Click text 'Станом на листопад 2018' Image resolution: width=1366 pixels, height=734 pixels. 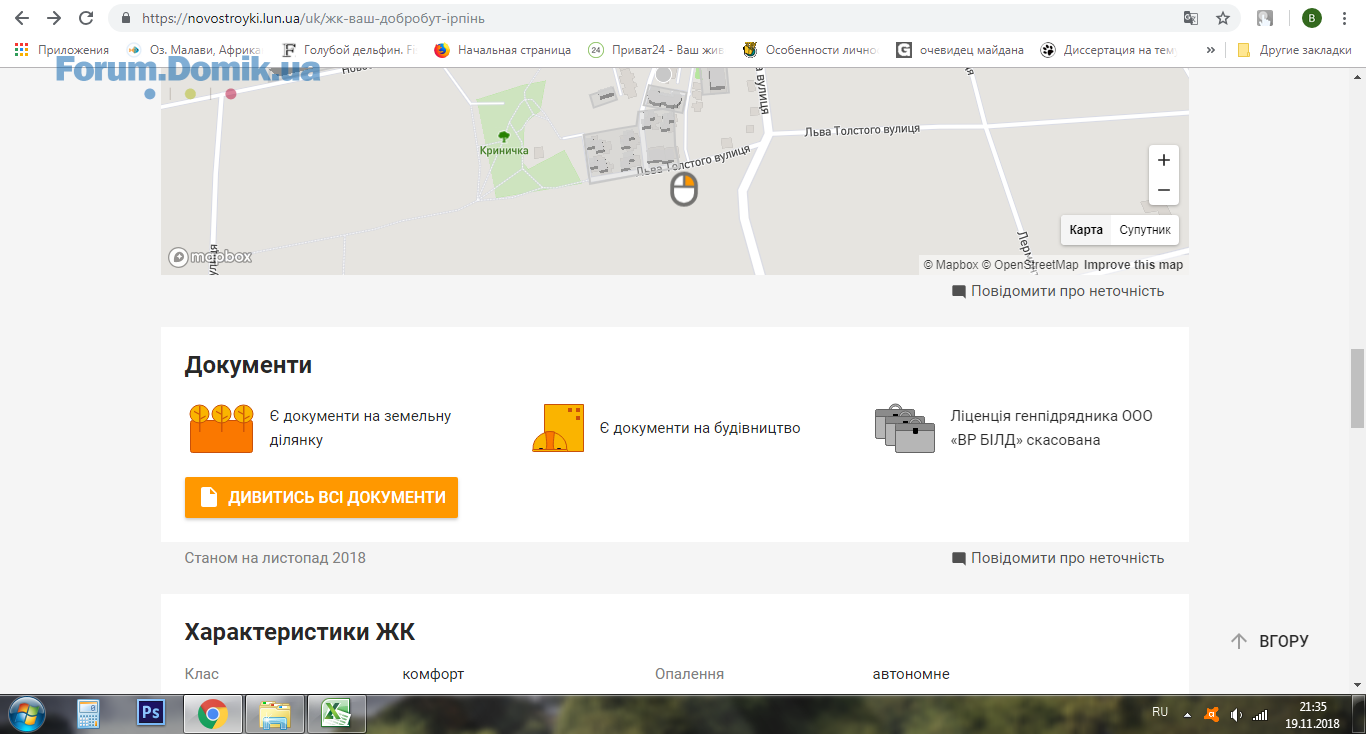tap(275, 558)
